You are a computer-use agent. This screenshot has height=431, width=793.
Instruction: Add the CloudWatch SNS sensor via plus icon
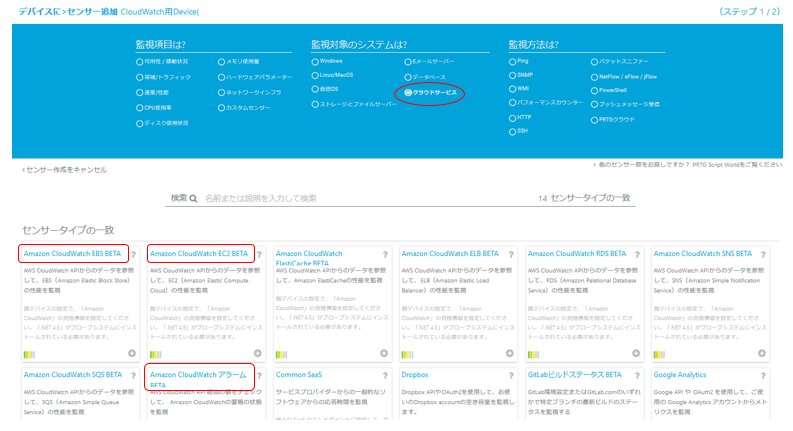(x=762, y=353)
